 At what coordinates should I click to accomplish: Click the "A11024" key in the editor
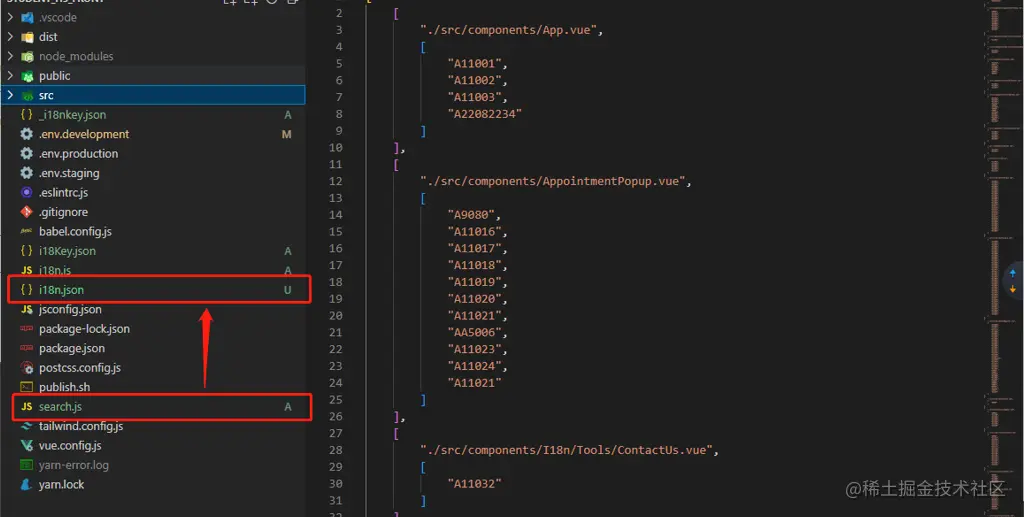tap(474, 366)
